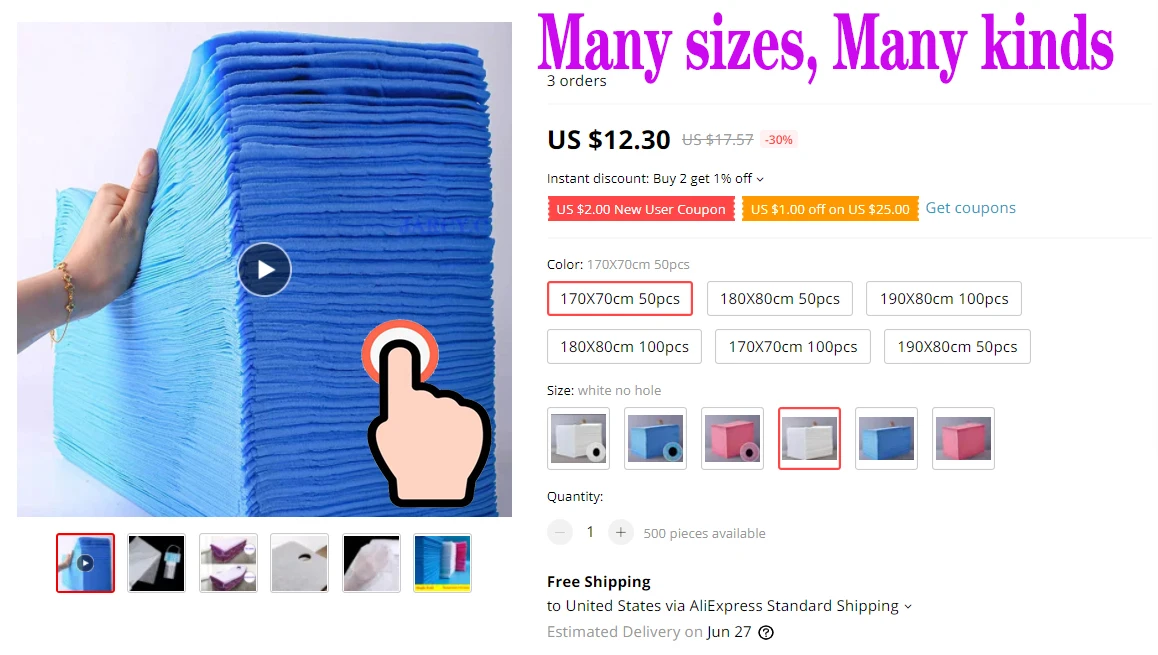Expand the Instant discount dropdown arrow
Screen dimensions: 1158x655
760,179
